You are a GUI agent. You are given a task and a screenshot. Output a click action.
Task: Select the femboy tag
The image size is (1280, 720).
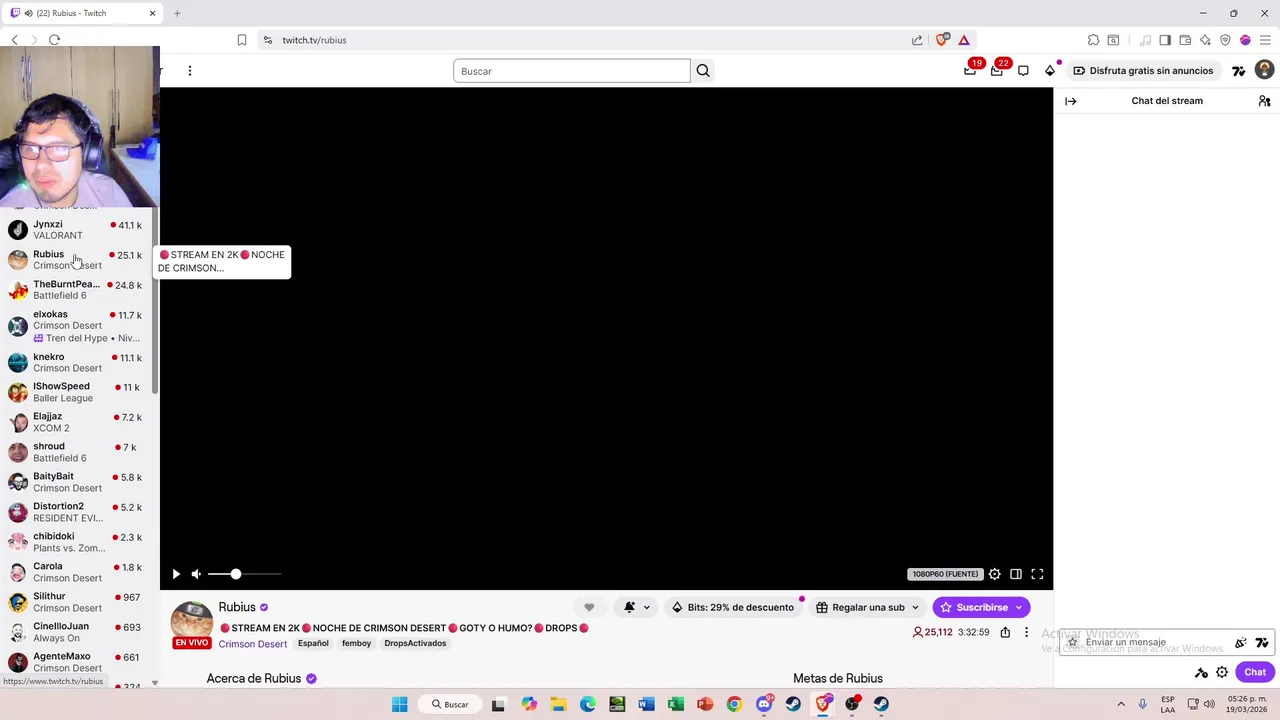click(356, 644)
